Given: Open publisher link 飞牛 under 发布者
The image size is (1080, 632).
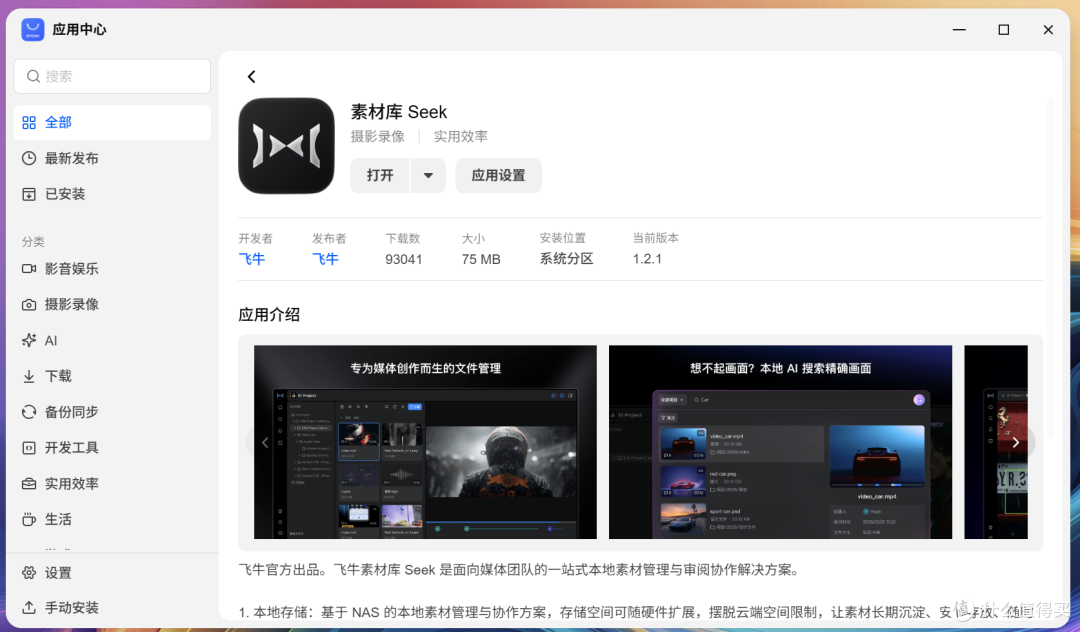Looking at the screenshot, I should 325,259.
